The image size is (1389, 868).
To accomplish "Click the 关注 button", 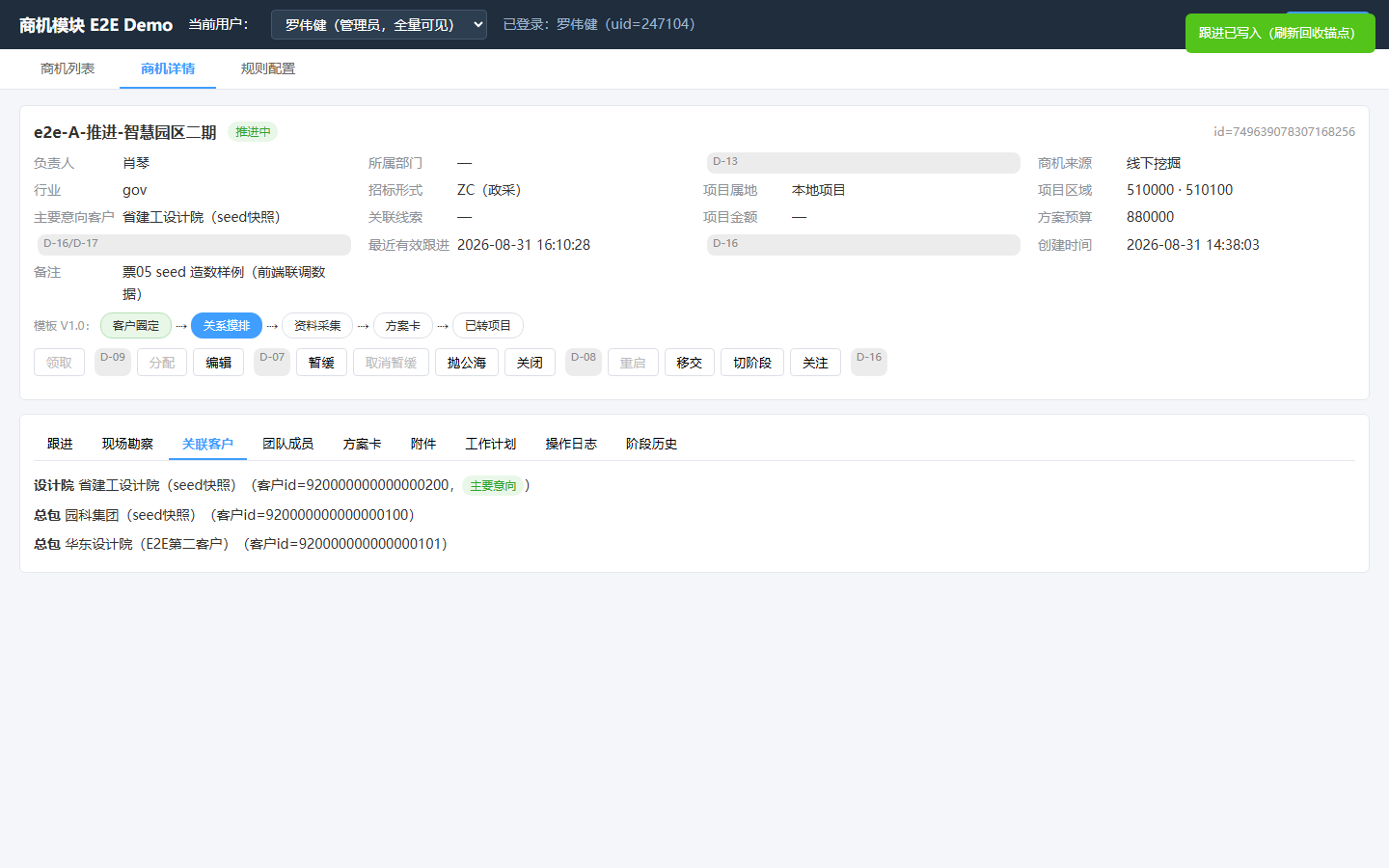I will (x=816, y=363).
